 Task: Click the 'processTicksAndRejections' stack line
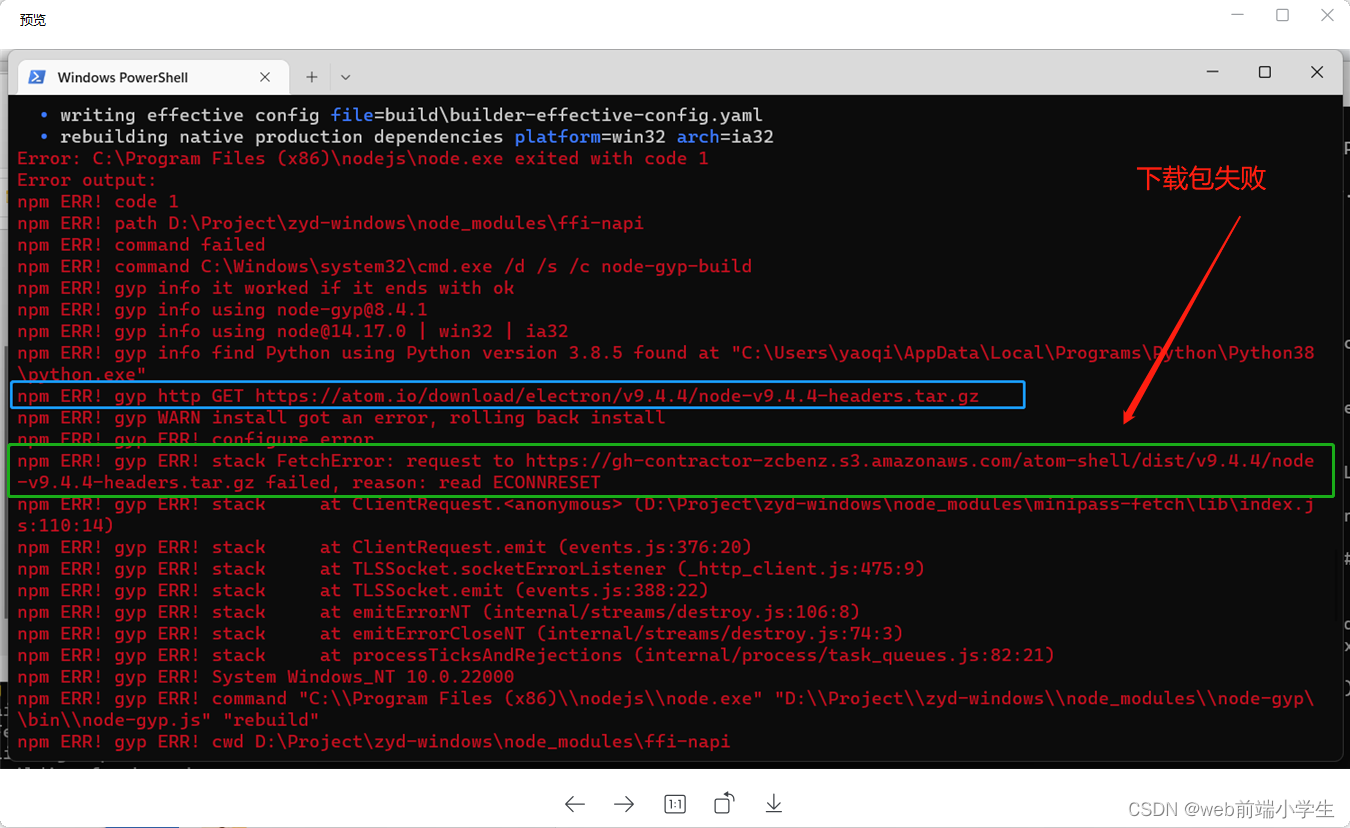point(536,656)
